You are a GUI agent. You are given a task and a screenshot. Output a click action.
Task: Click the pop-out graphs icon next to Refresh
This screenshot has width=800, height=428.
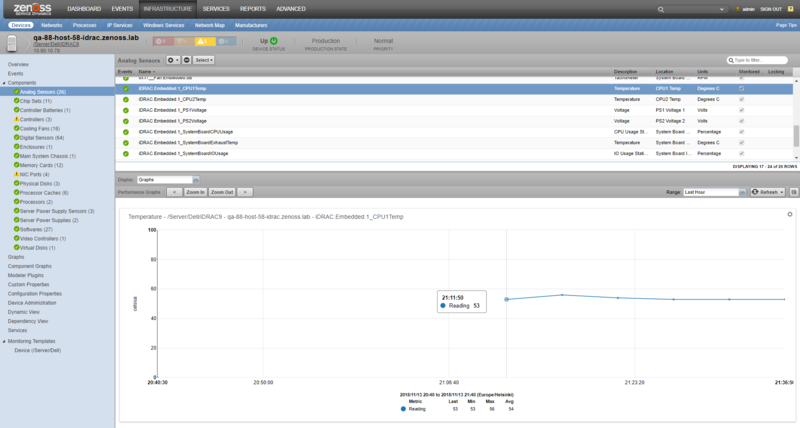coord(794,192)
